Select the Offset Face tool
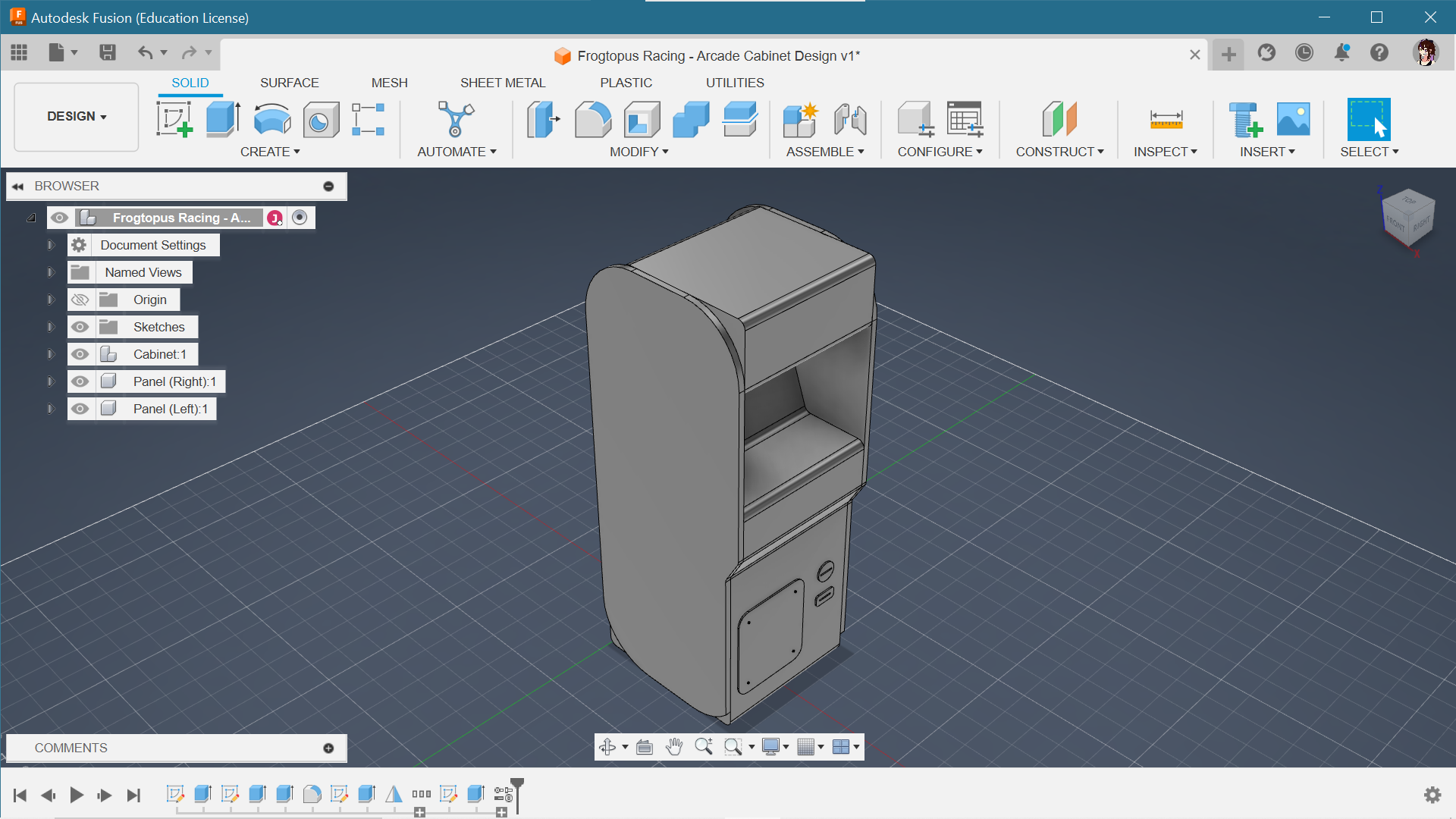Image resolution: width=1456 pixels, height=819 pixels. click(739, 120)
